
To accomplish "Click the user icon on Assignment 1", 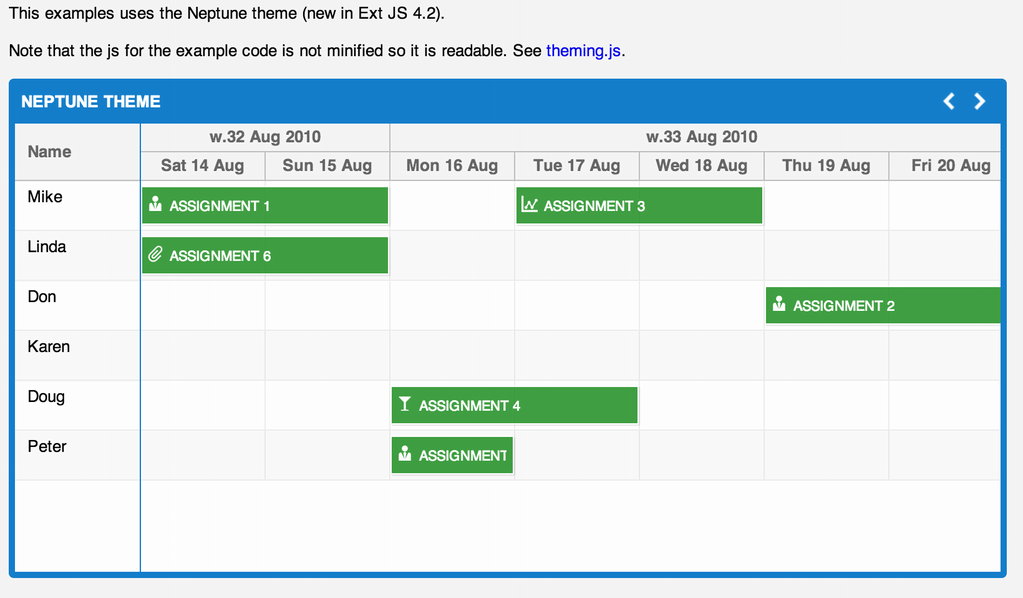I will (155, 204).
